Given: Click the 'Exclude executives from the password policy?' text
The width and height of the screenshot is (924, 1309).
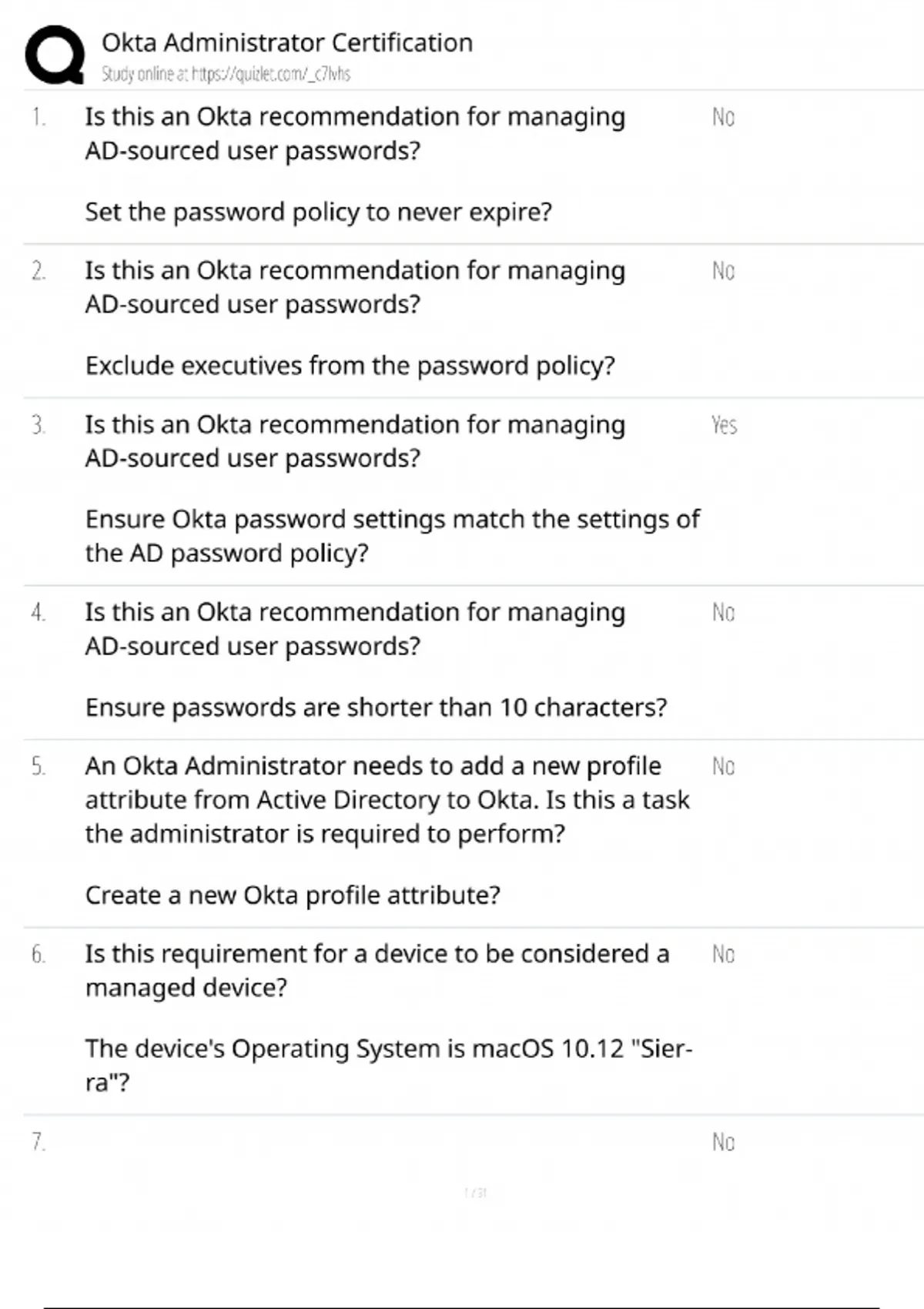Looking at the screenshot, I should (350, 366).
